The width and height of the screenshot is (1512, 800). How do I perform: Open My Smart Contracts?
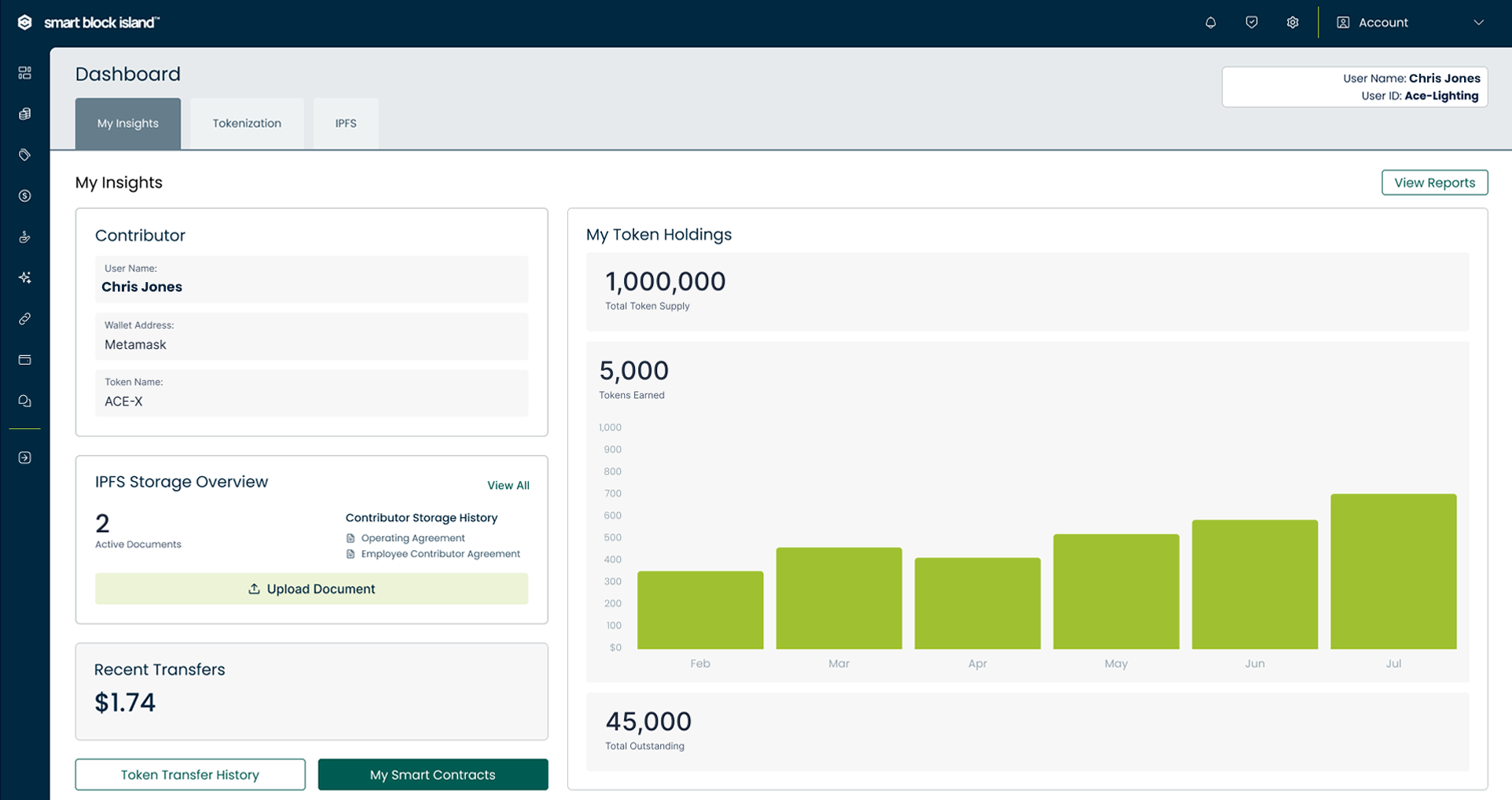click(x=433, y=774)
